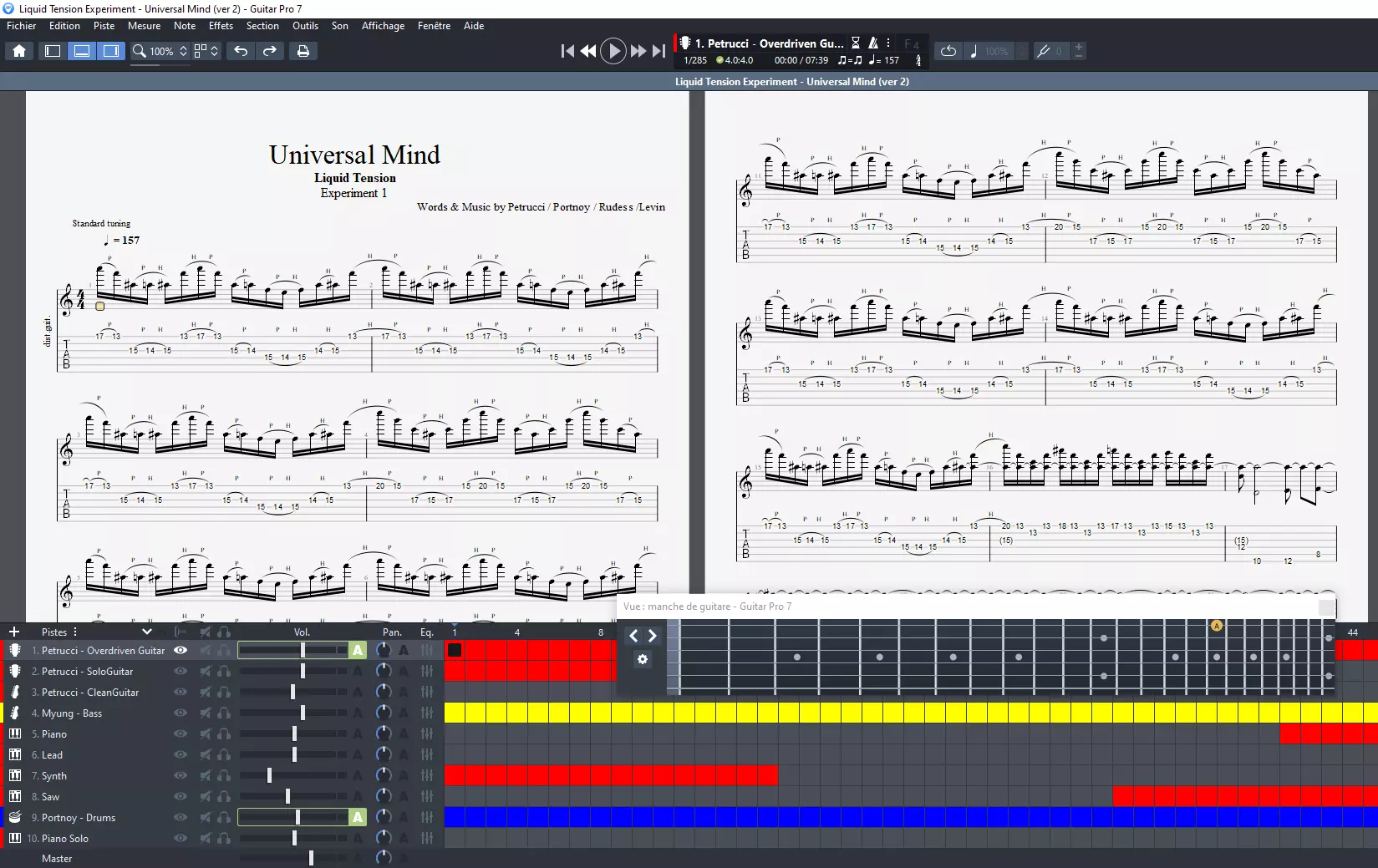This screenshot has height=868, width=1378.
Task: Click the zoom magnifier icon
Action: tap(139, 51)
